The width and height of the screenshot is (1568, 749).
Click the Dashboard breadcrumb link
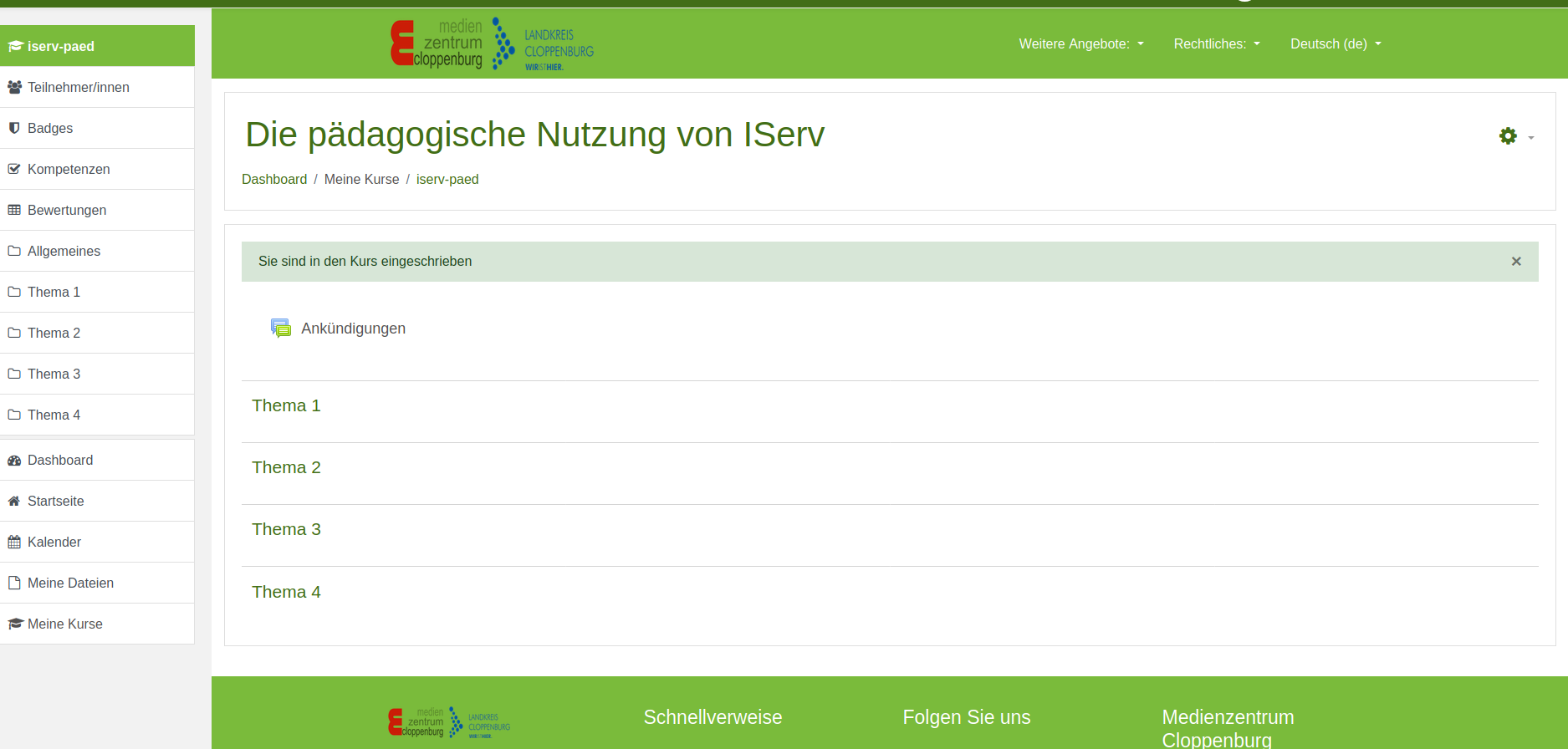coord(274,179)
